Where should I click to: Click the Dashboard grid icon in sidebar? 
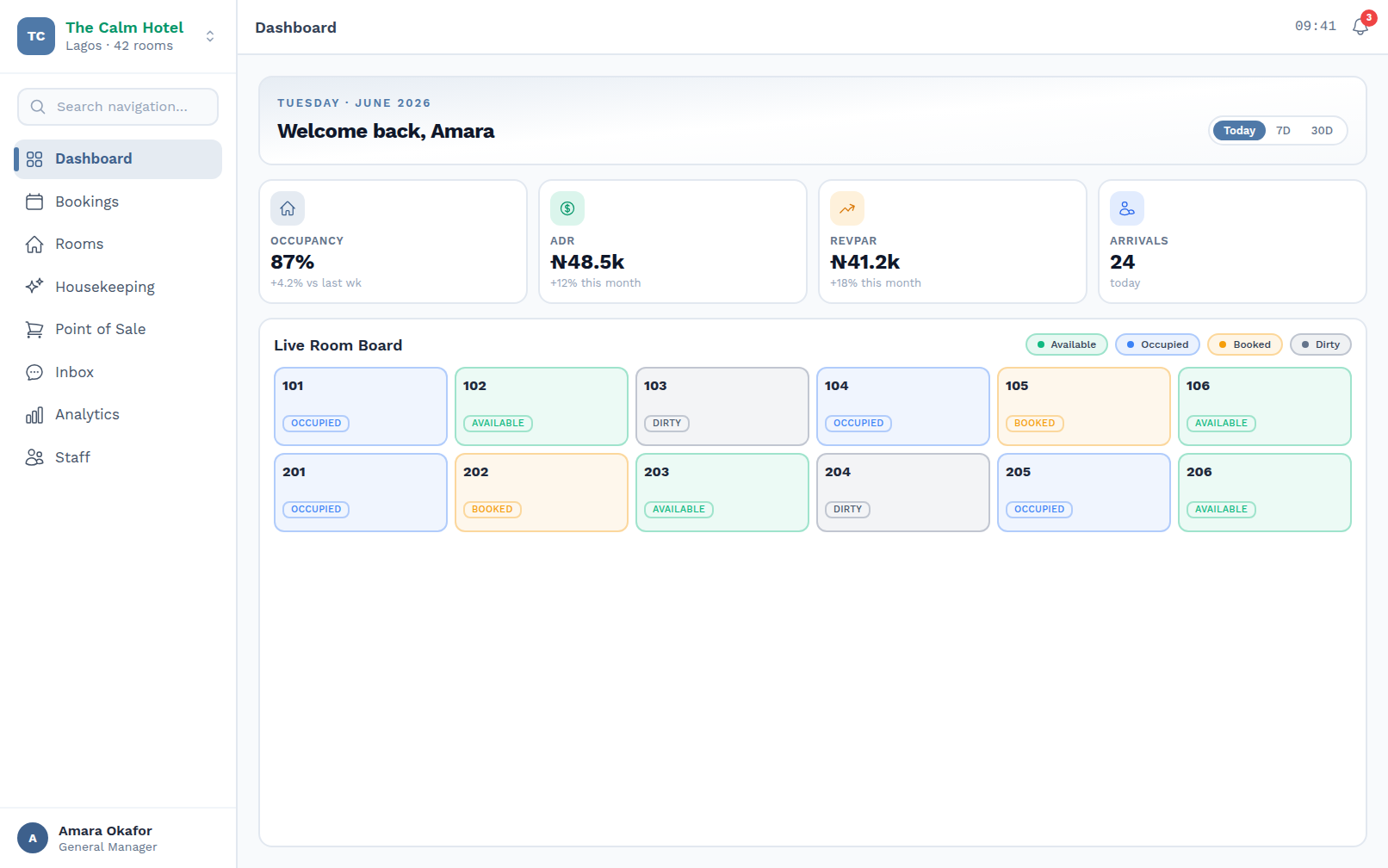[34, 159]
